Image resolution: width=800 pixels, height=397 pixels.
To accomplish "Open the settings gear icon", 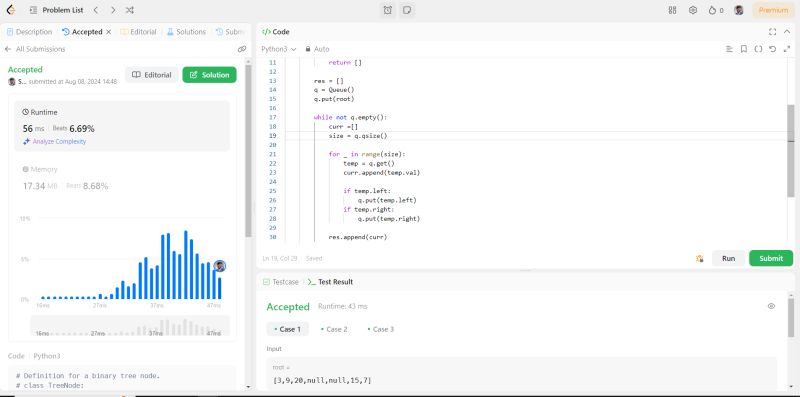I will coord(693,10).
